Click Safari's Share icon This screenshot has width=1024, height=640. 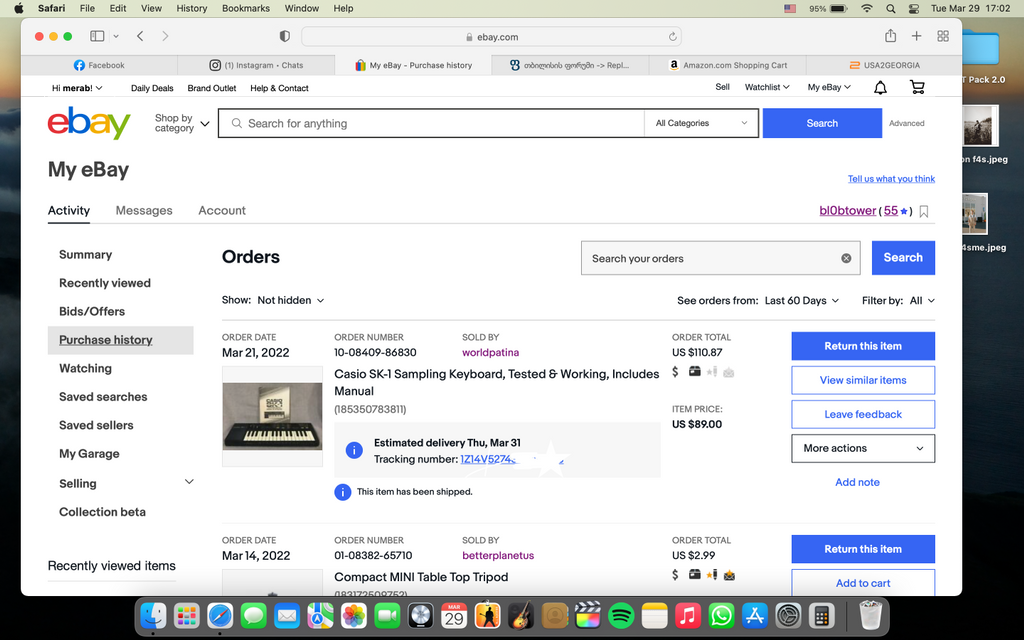coord(890,36)
